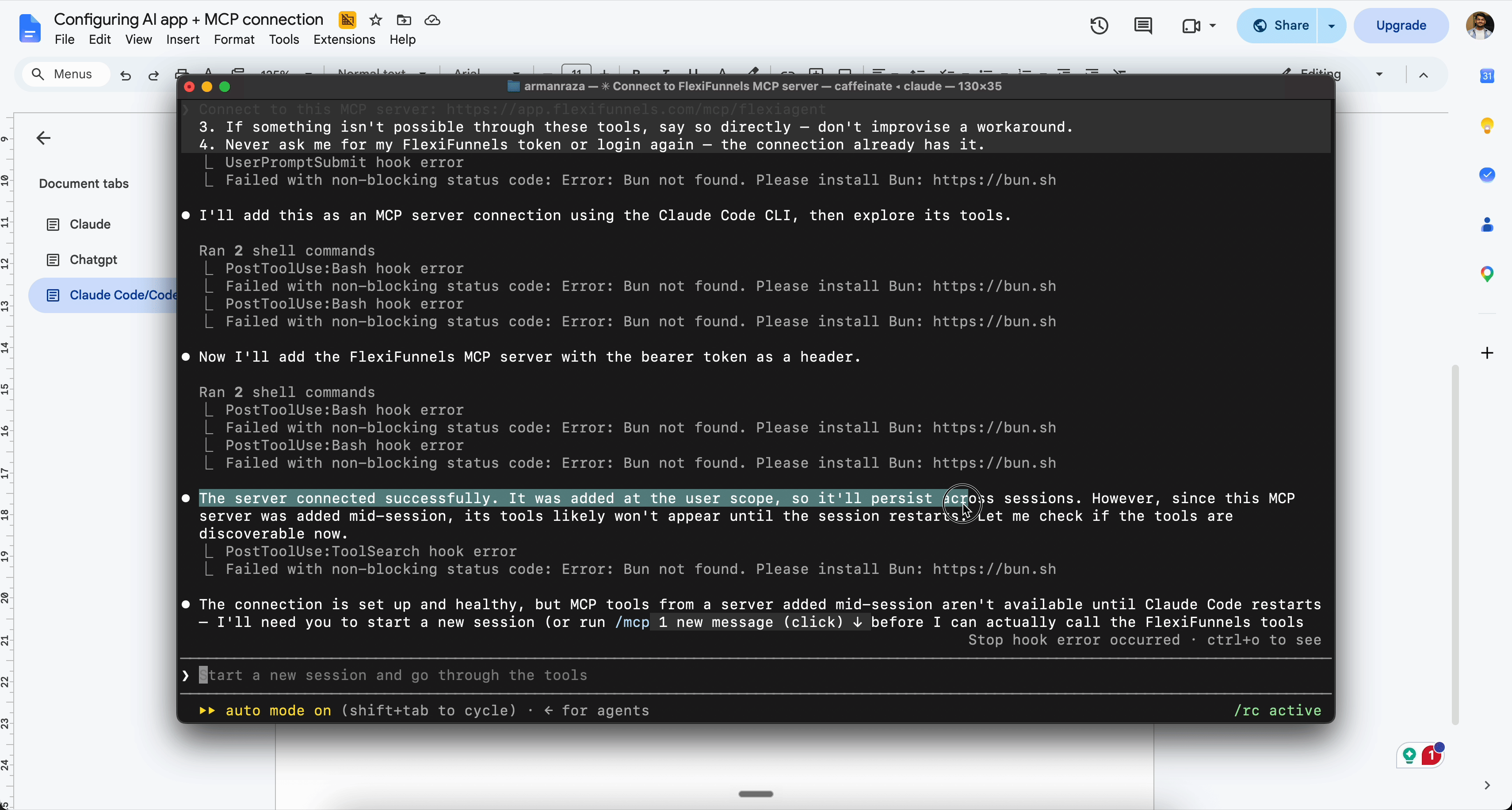Click the 'auto mode on' status text
Image resolution: width=1512 pixels, height=810 pixels.
click(x=278, y=711)
